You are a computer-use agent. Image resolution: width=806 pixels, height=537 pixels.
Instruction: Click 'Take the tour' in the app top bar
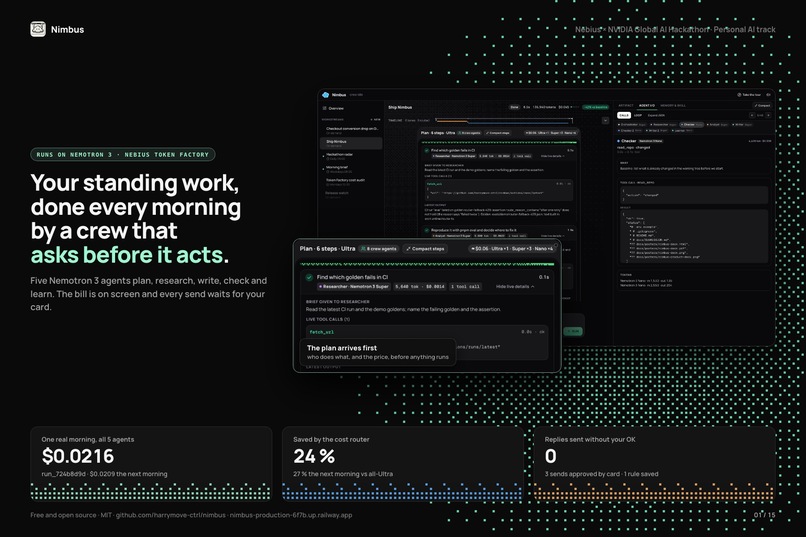click(x=749, y=95)
